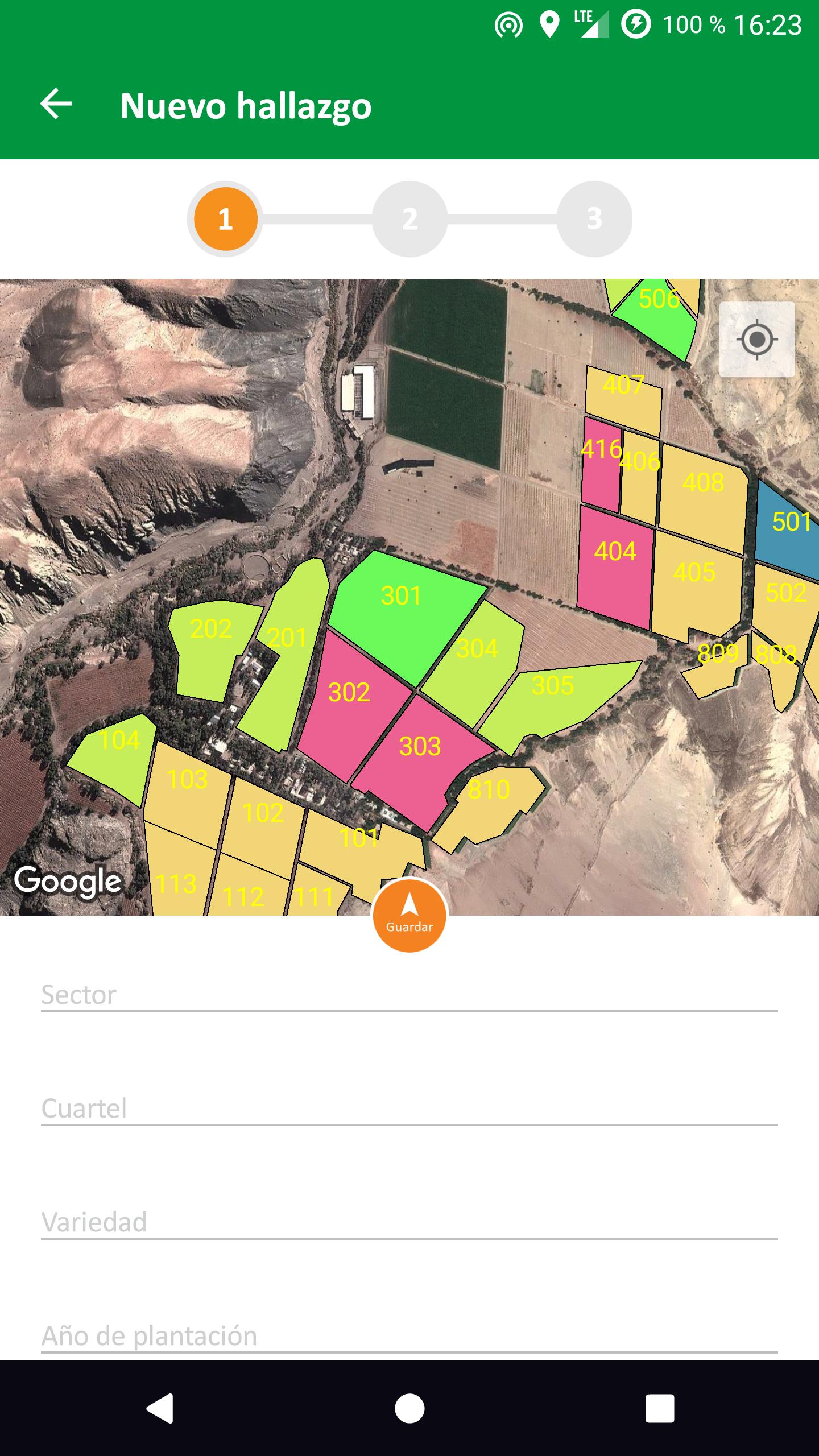Open the Variedad field
Image resolution: width=819 pixels, height=1456 pixels.
pos(409,1222)
